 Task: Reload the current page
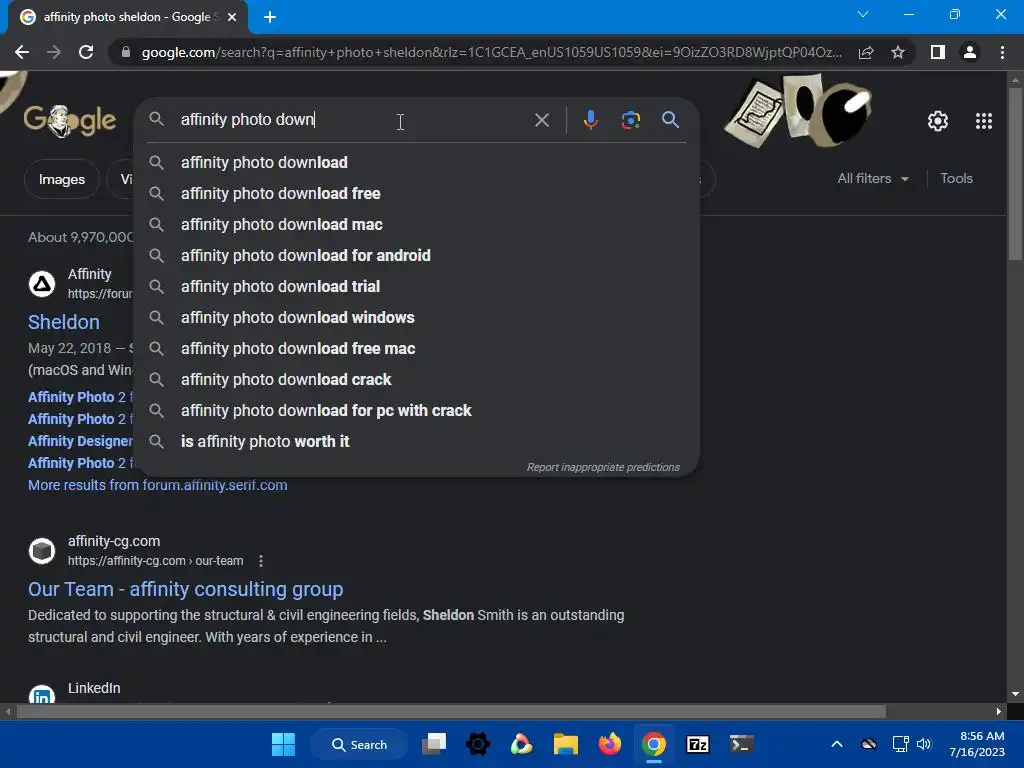pos(86,52)
